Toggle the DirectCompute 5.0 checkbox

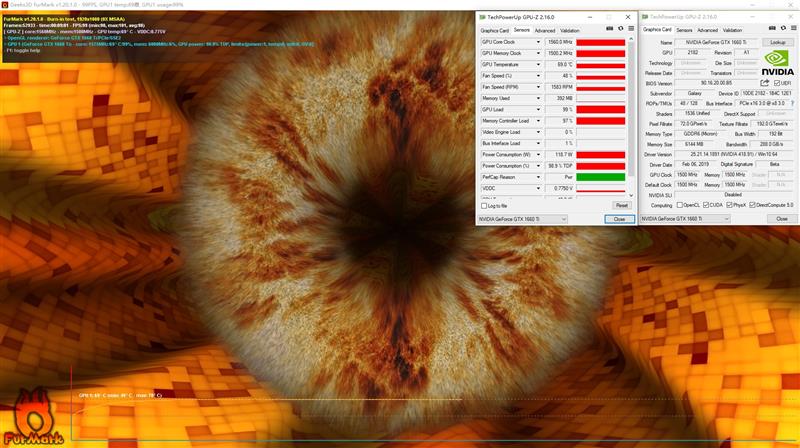tap(752, 205)
